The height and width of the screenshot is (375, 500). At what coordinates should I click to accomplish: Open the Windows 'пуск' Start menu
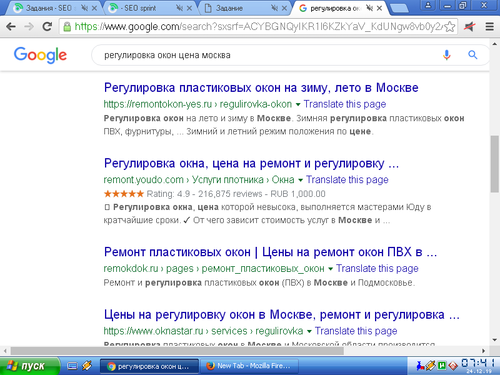tap(29, 366)
